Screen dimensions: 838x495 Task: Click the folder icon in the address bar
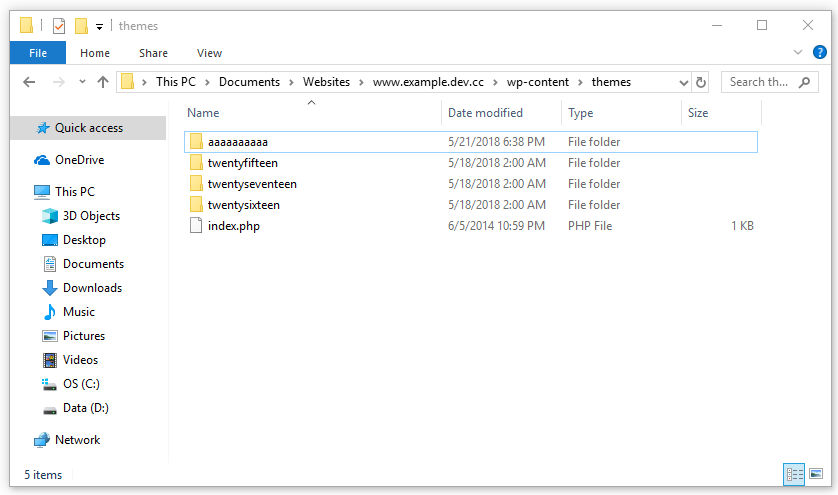127,82
